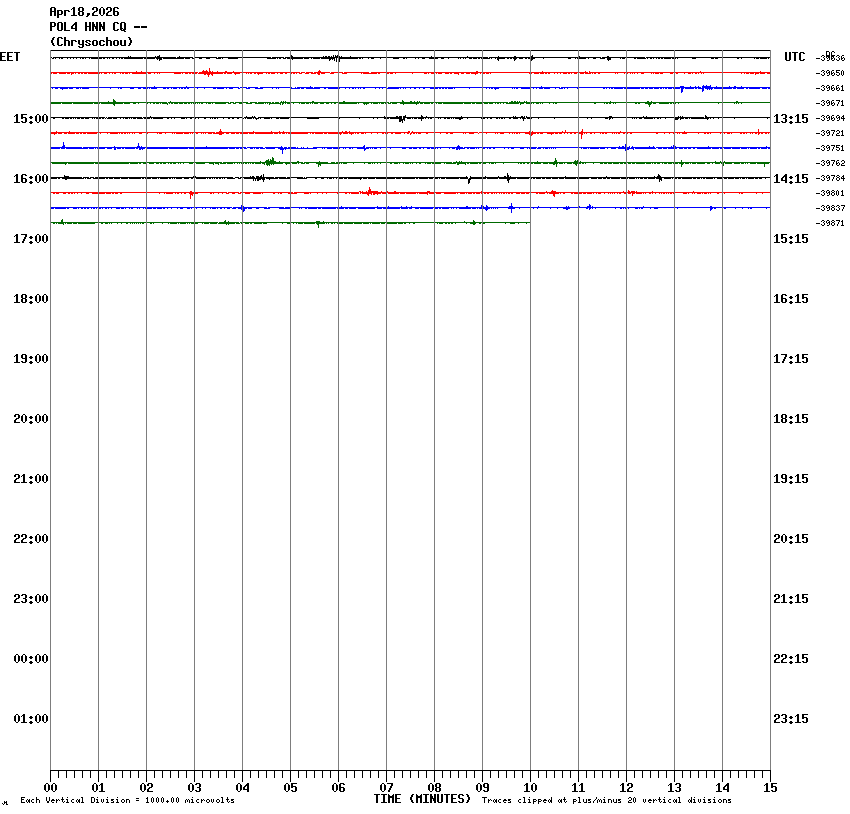The height and width of the screenshot is (814, 850).
Task: Click the traces clipped footnote text
Action: [x=606, y=801]
